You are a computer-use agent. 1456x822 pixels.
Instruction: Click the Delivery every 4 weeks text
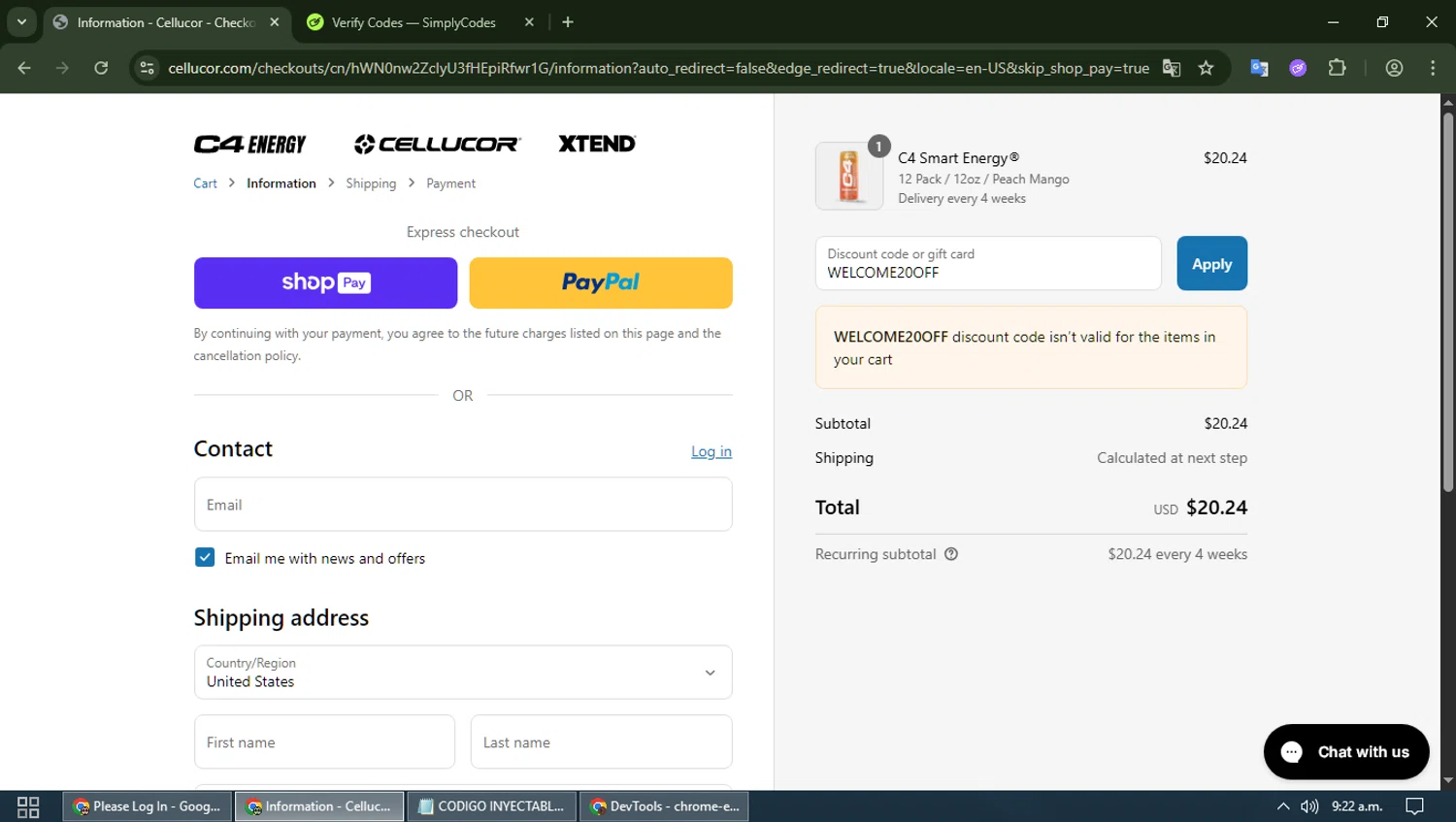click(962, 198)
